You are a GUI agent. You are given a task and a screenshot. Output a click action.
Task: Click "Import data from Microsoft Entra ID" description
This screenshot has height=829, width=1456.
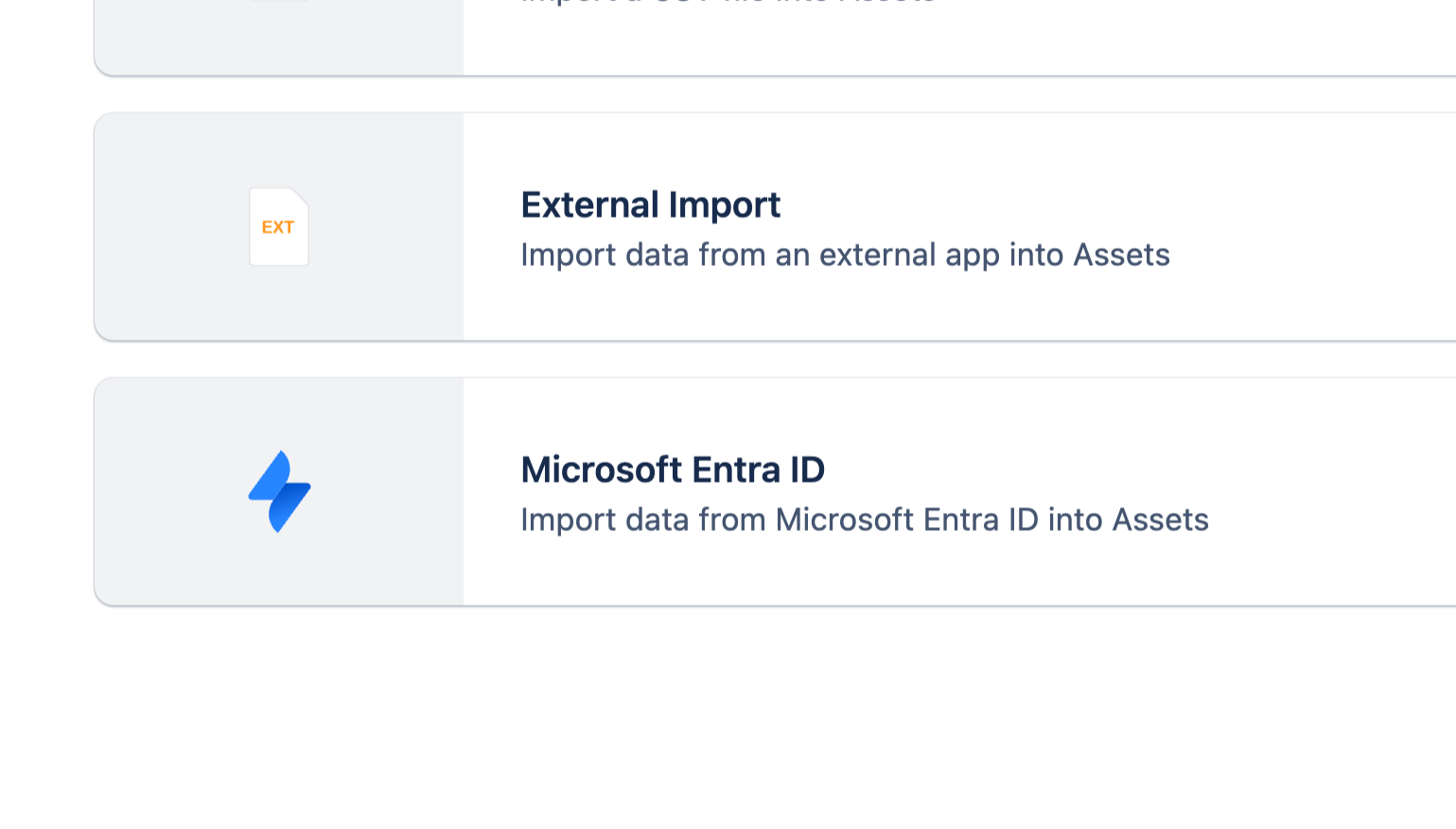tap(864, 520)
